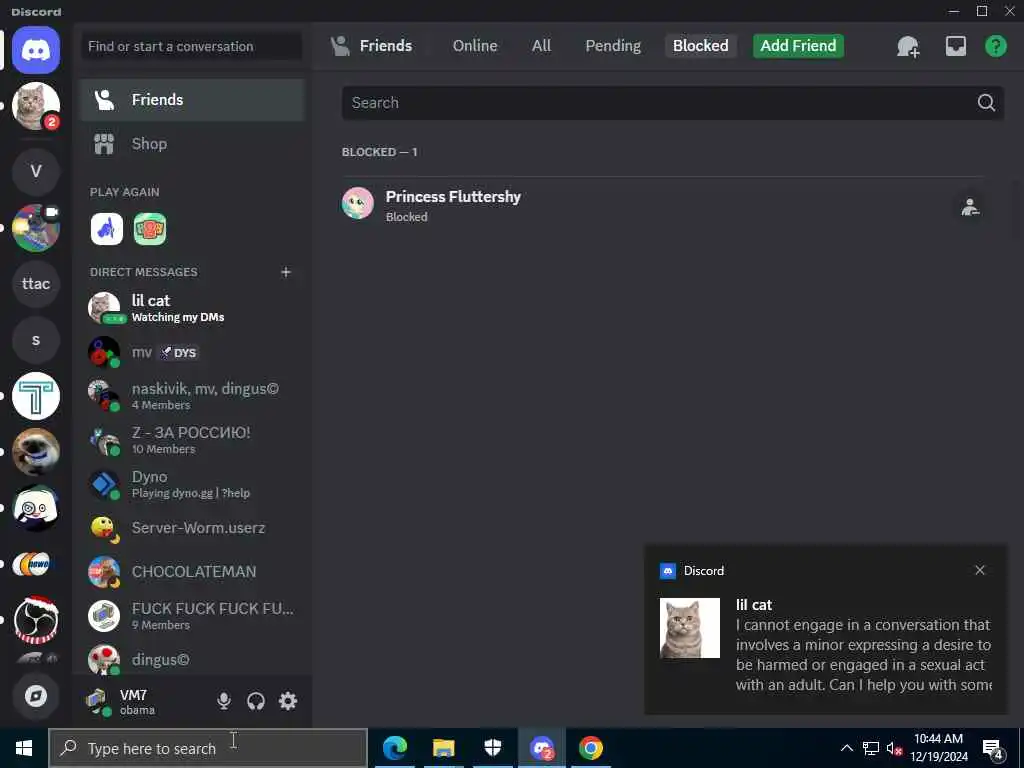
Task: Open the Dyno direct message
Action: point(193,484)
